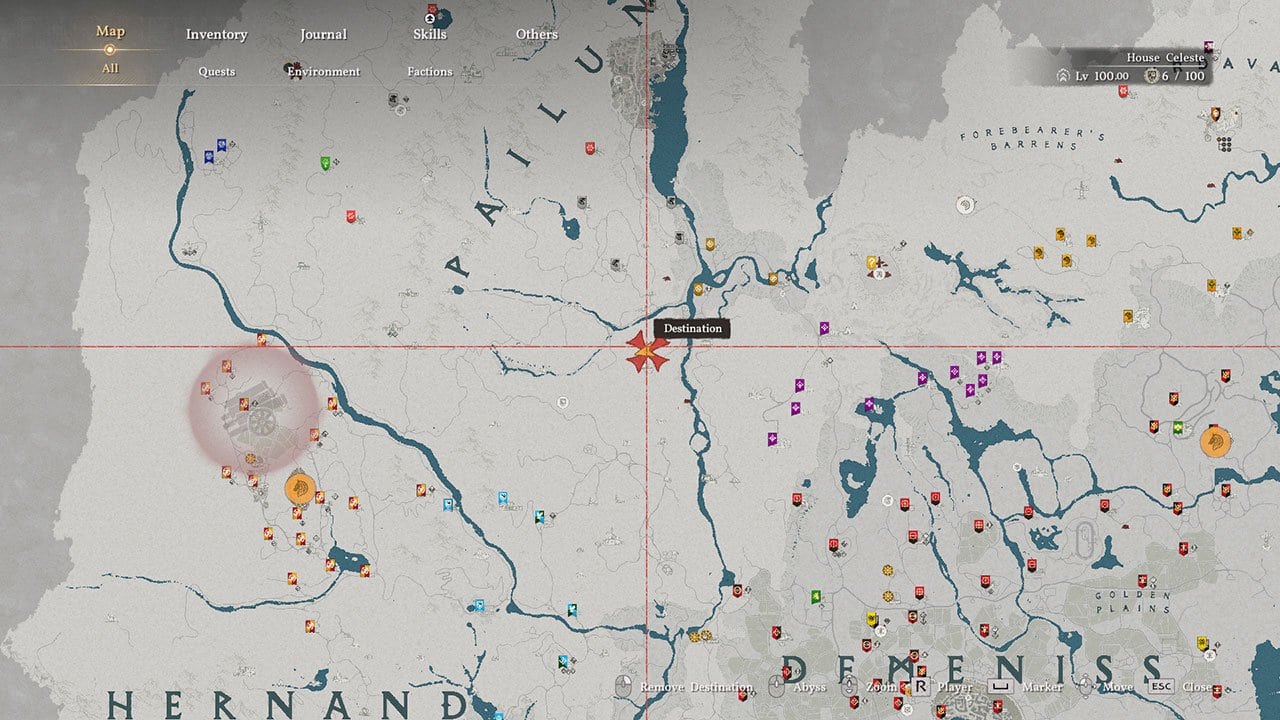Click the spacebar key icon for Marker

pos(1001,688)
